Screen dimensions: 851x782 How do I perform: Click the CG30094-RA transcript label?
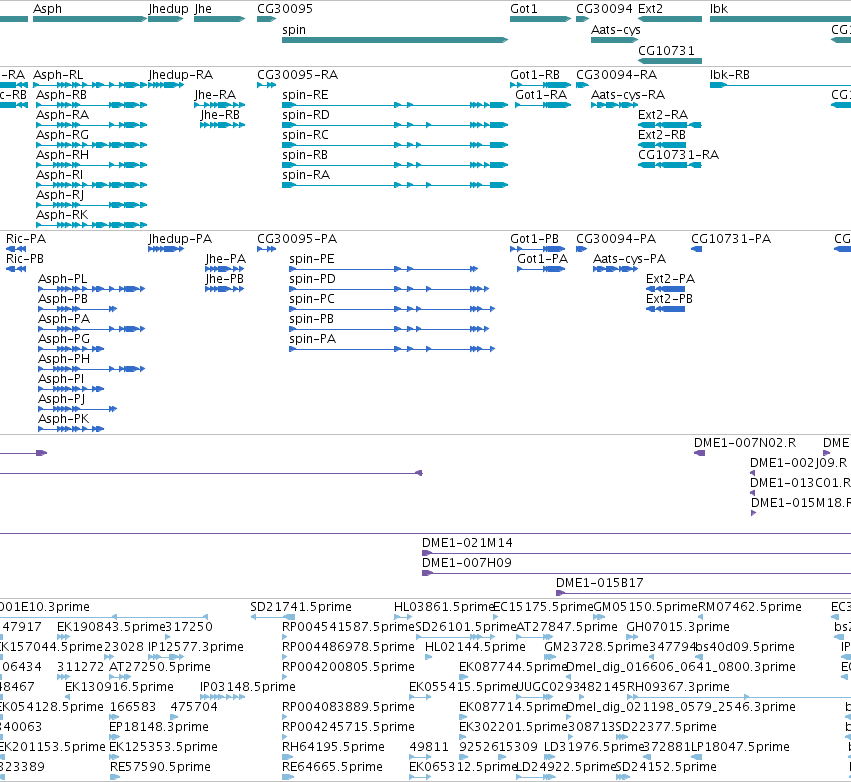click(x=617, y=75)
